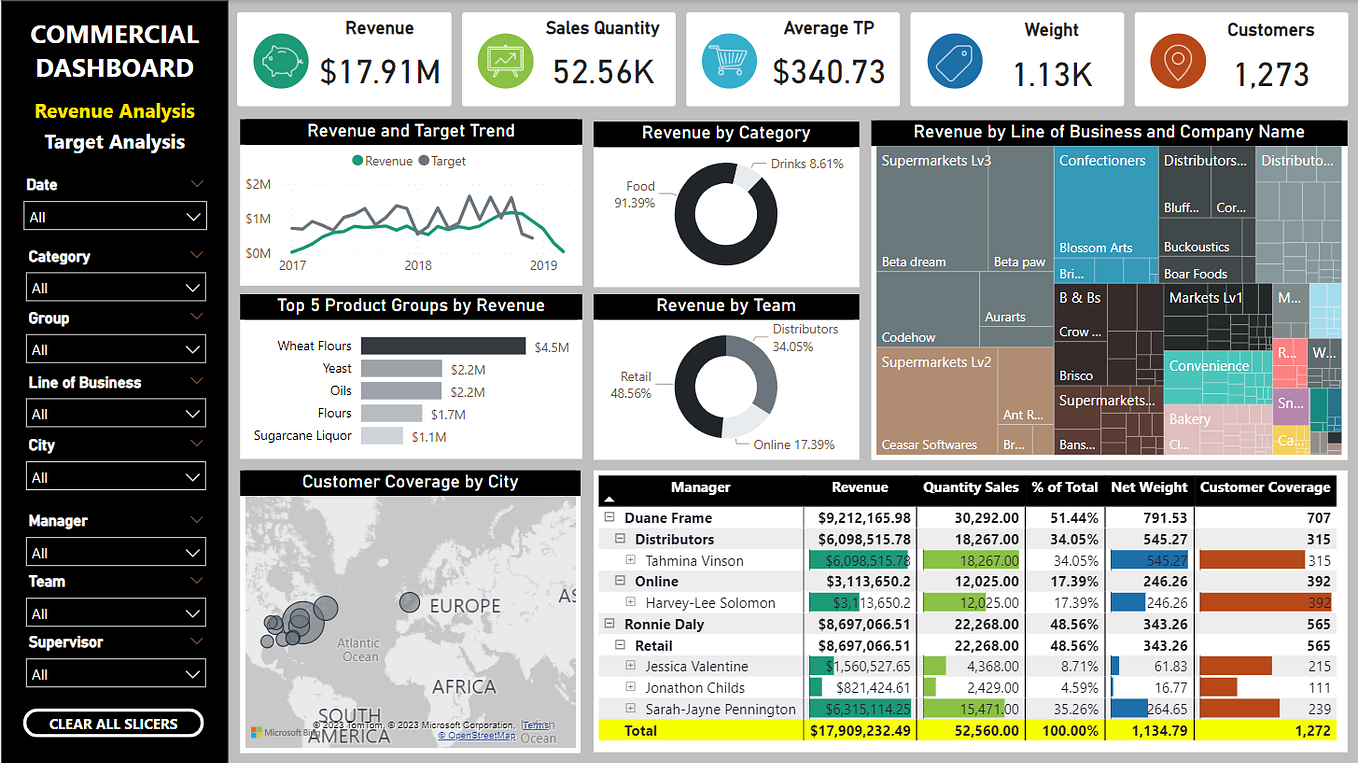The width and height of the screenshot is (1358, 763).
Task: Select the Revenue Analysis page link
Action: pyautogui.click(x=113, y=112)
